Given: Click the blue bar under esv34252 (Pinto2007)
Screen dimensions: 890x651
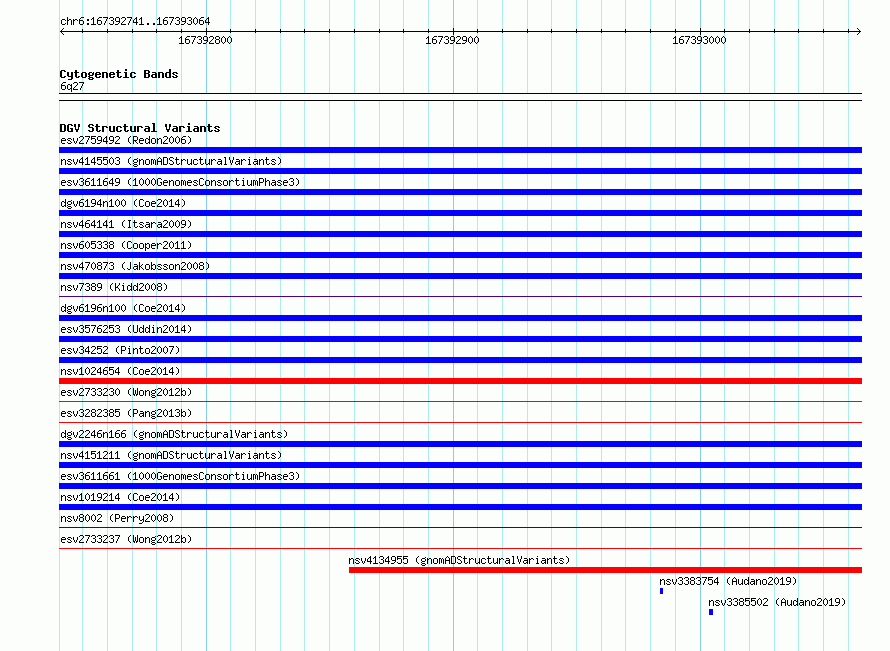Looking at the screenshot, I should click(x=460, y=360).
